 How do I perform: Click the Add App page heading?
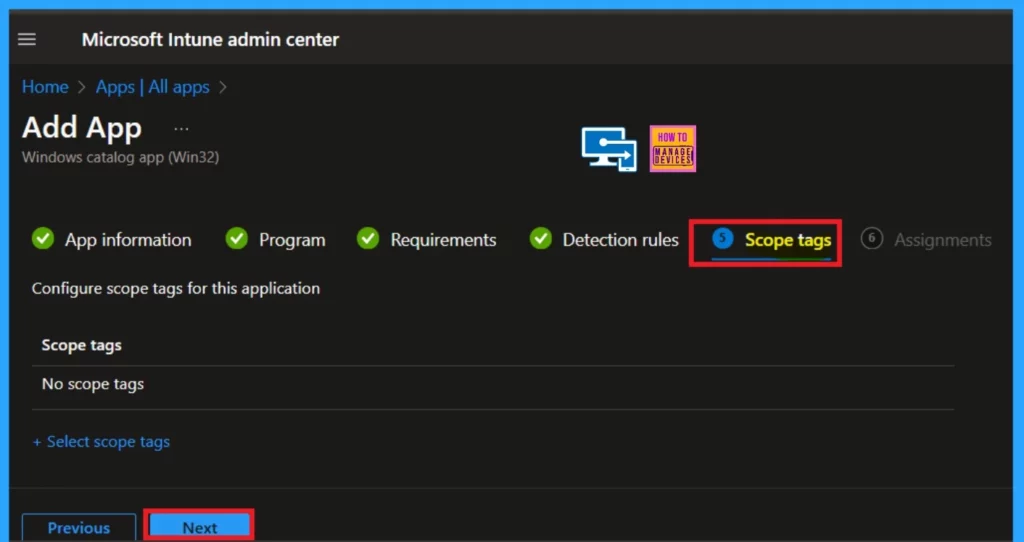click(x=82, y=127)
